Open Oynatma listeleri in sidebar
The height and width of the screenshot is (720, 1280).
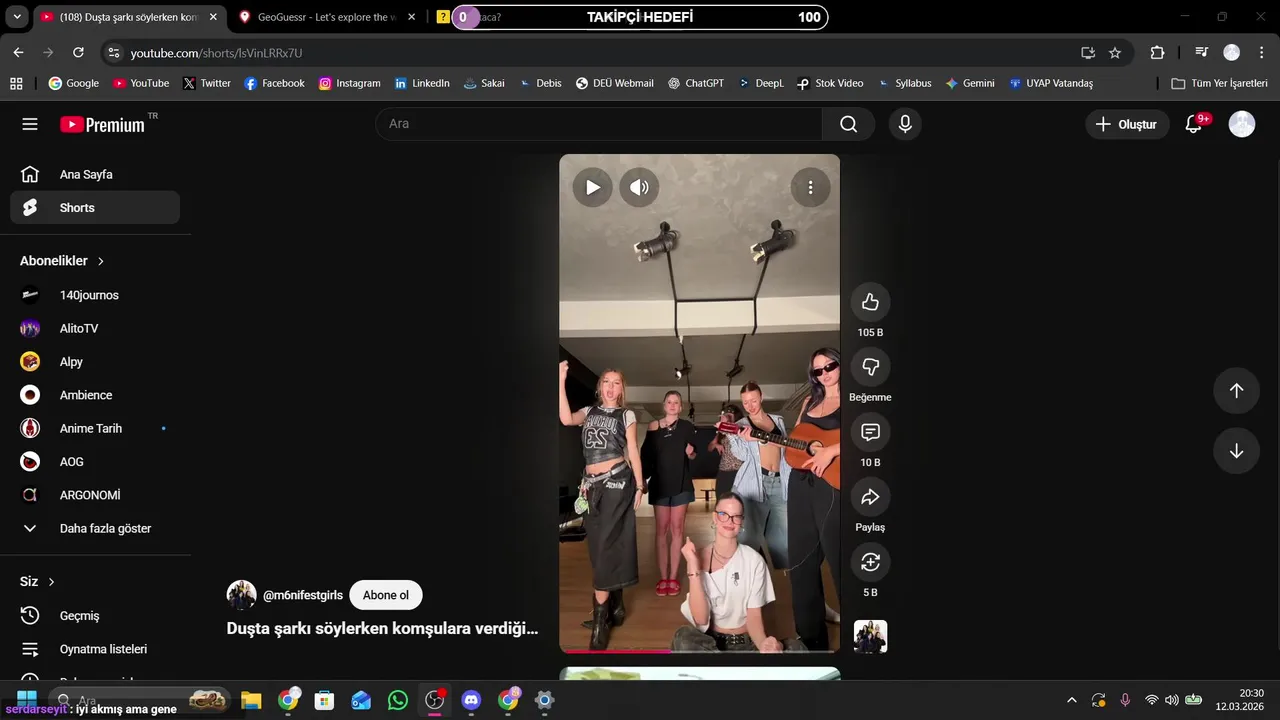tap(95, 649)
